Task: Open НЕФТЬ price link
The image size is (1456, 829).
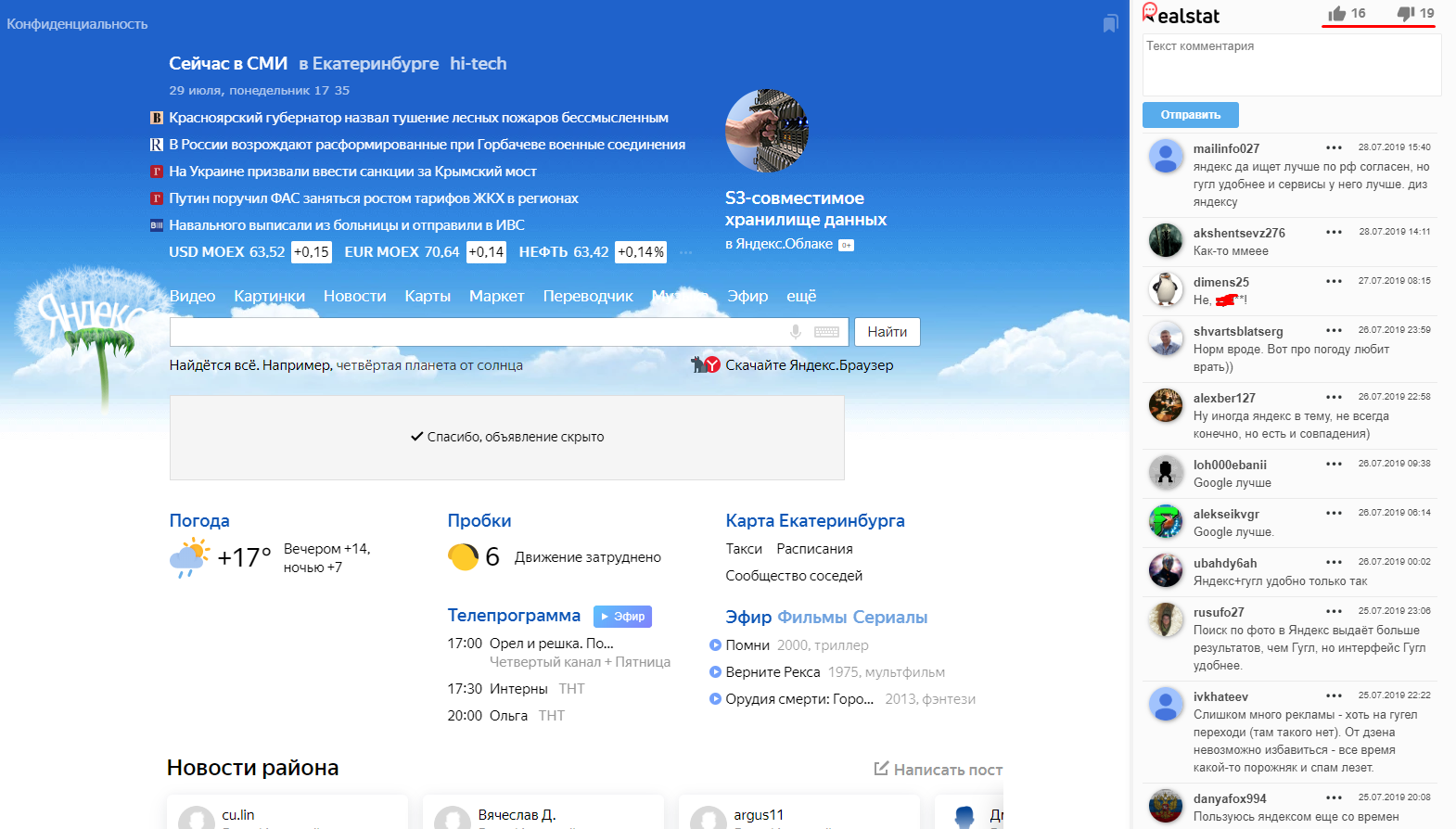Action: [564, 252]
